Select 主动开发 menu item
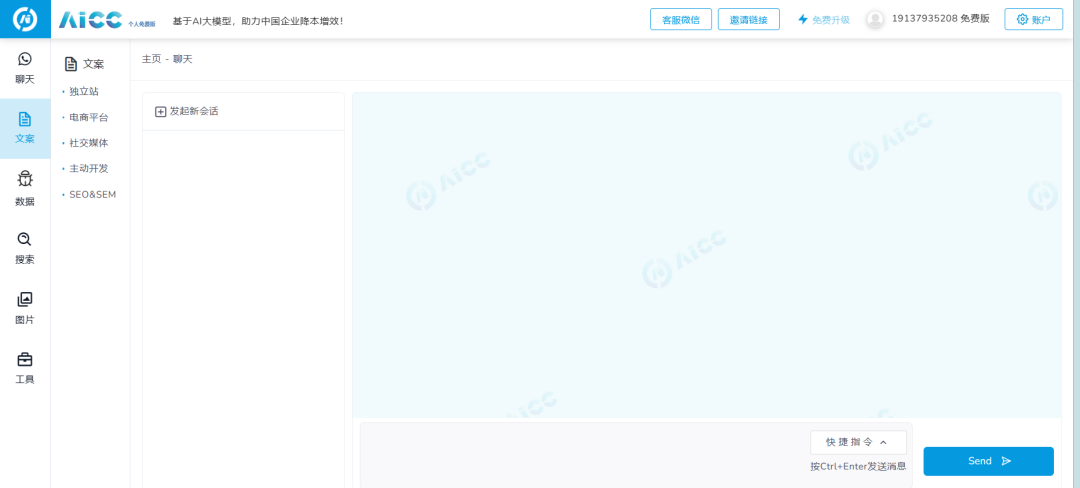 89,169
